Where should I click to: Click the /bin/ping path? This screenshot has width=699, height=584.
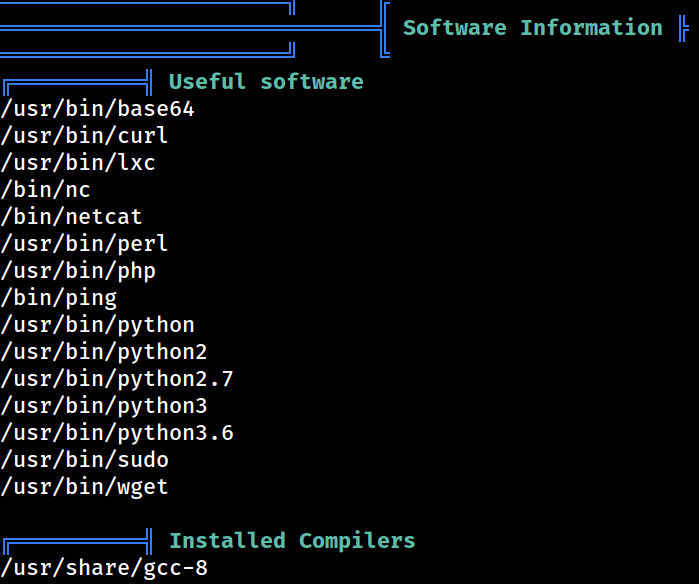coord(59,298)
